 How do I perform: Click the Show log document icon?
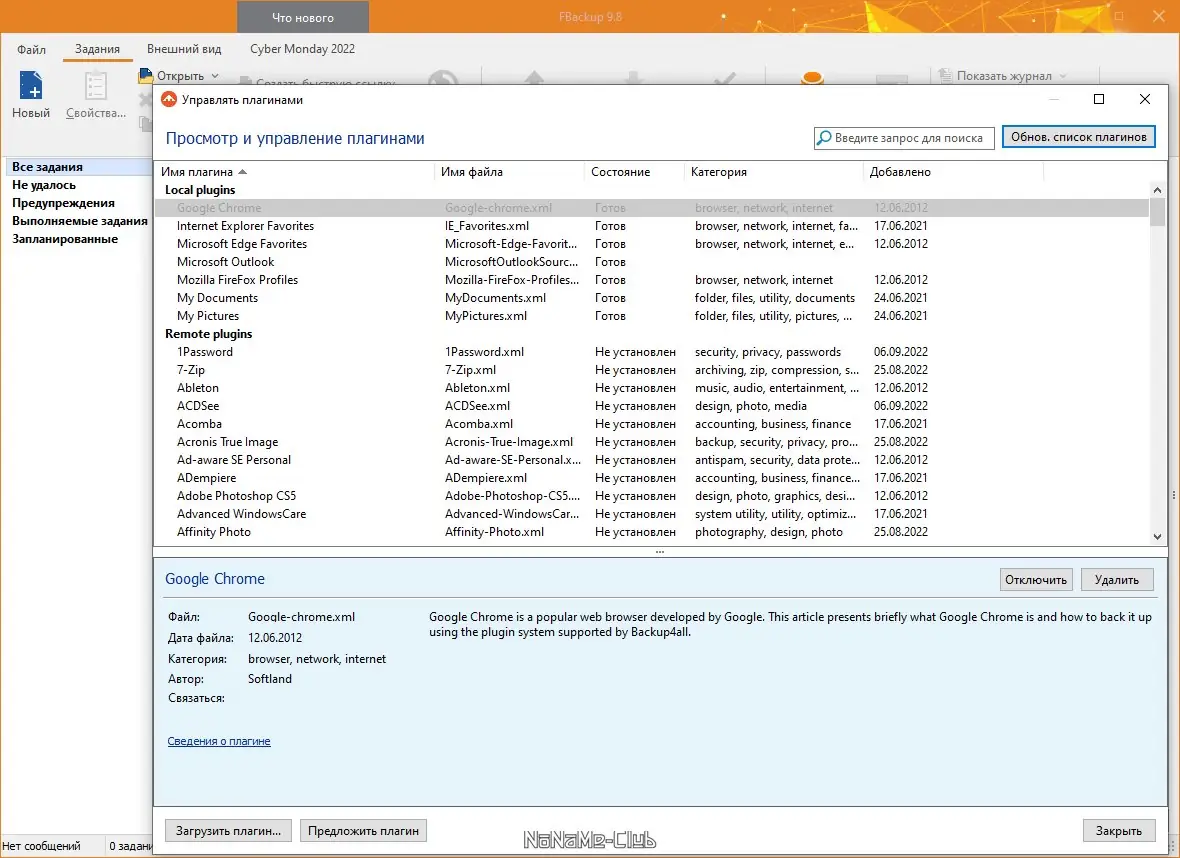945,75
